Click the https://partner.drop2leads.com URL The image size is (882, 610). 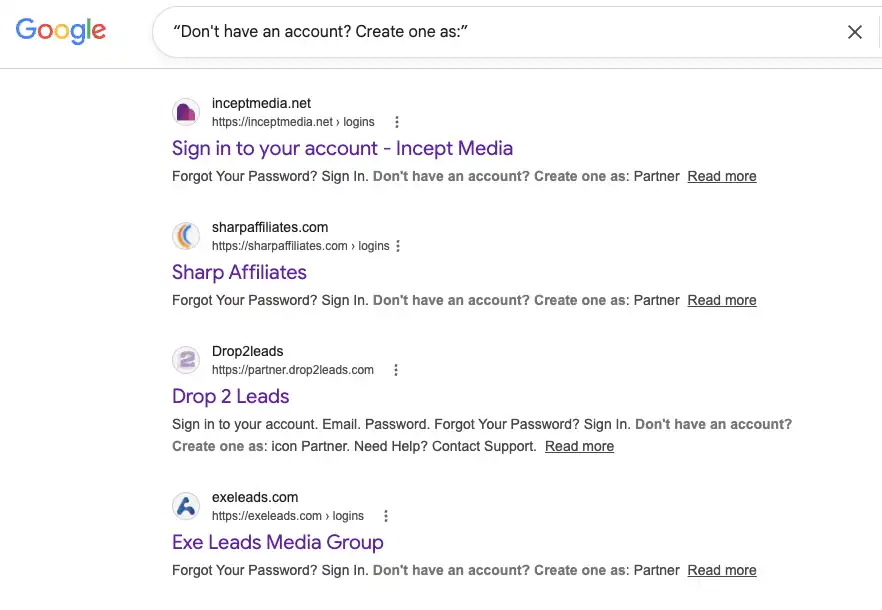(x=292, y=370)
